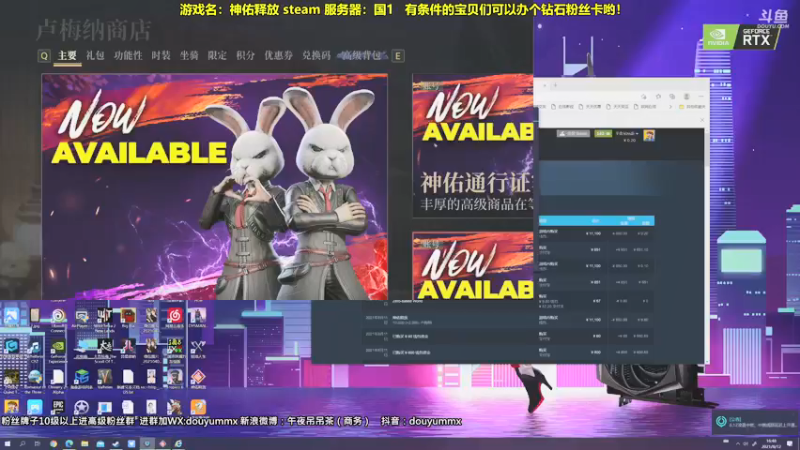The width and height of the screenshot is (800, 450).
Task: Open the 神佑通行证 banner
Action: click(x=472, y=146)
